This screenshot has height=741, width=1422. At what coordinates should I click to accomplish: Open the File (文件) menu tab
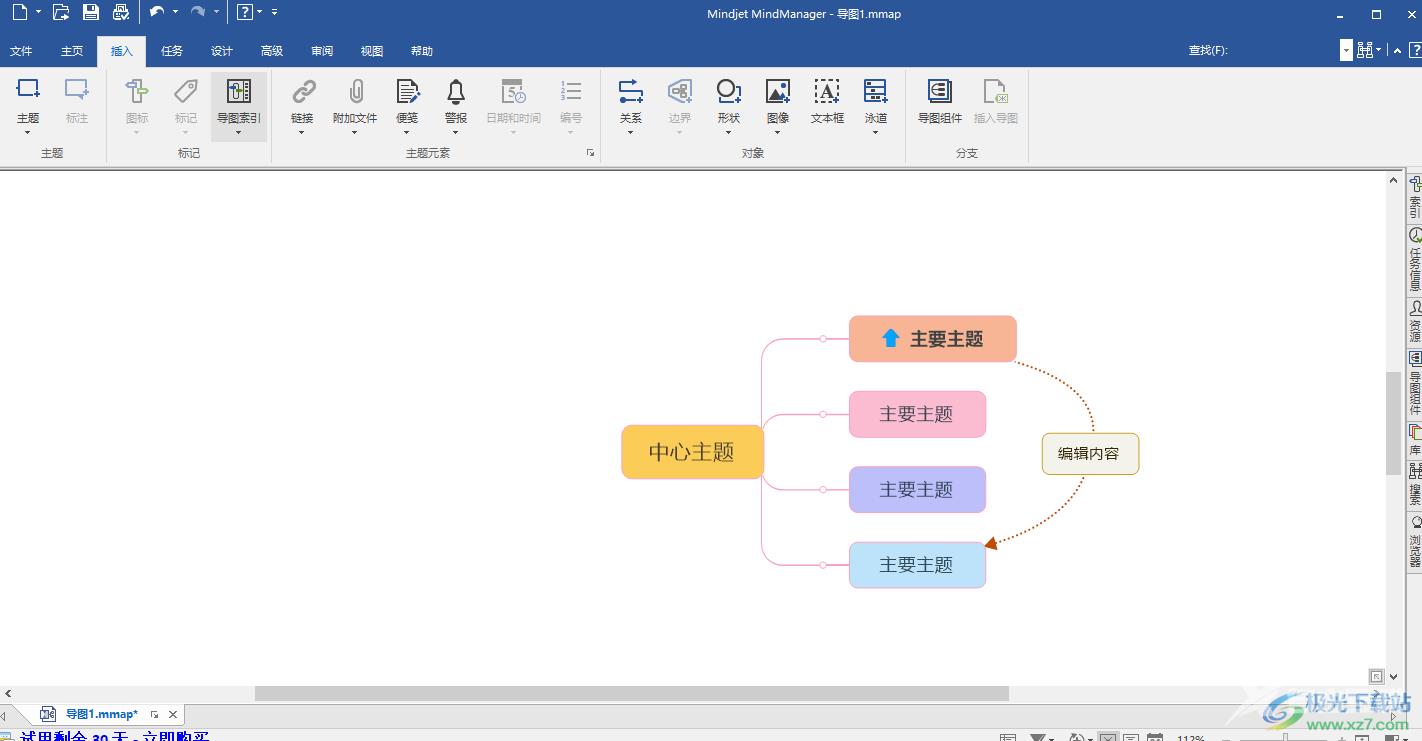click(x=21, y=51)
